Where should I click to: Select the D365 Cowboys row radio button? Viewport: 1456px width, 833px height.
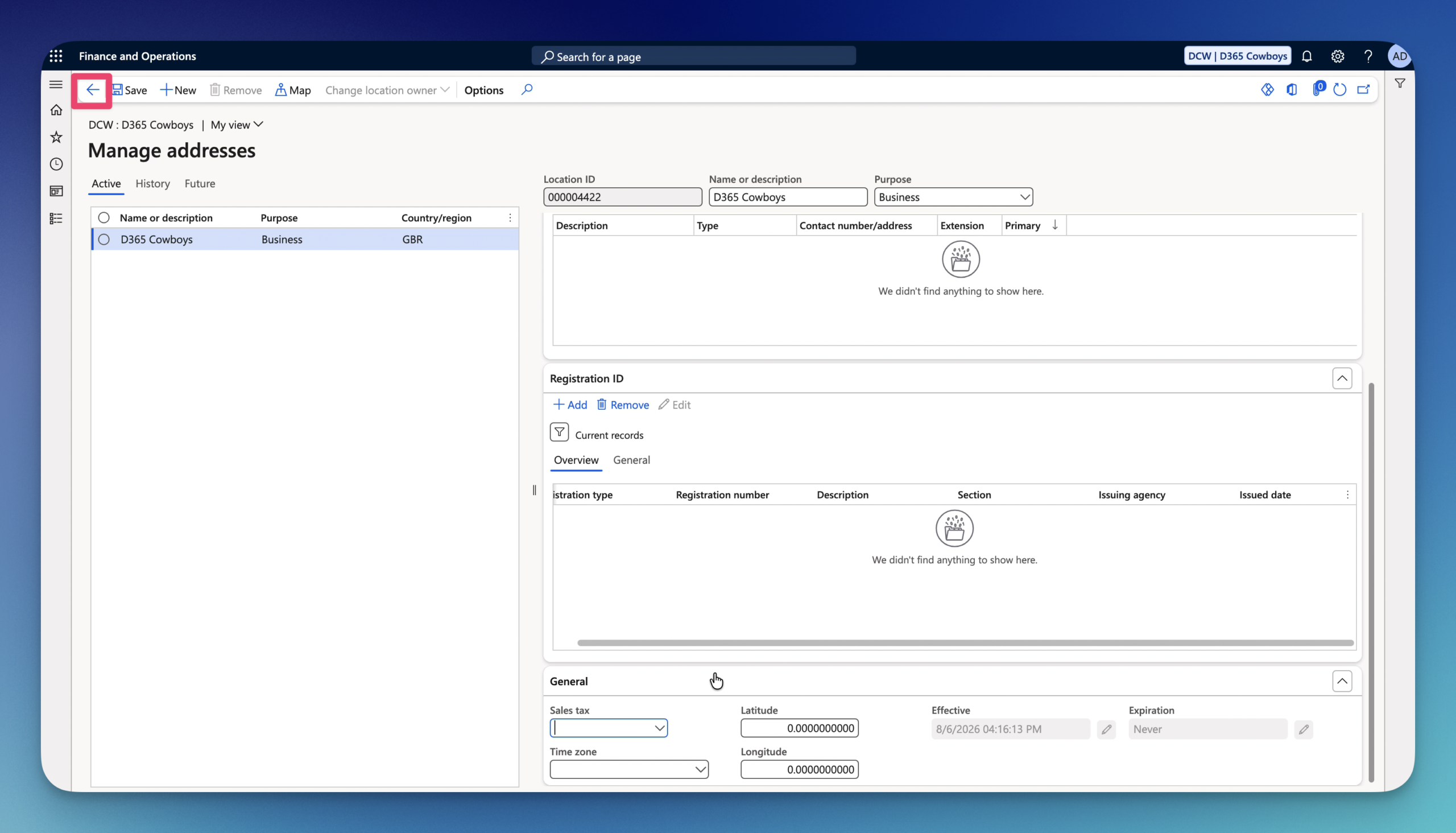coord(104,239)
